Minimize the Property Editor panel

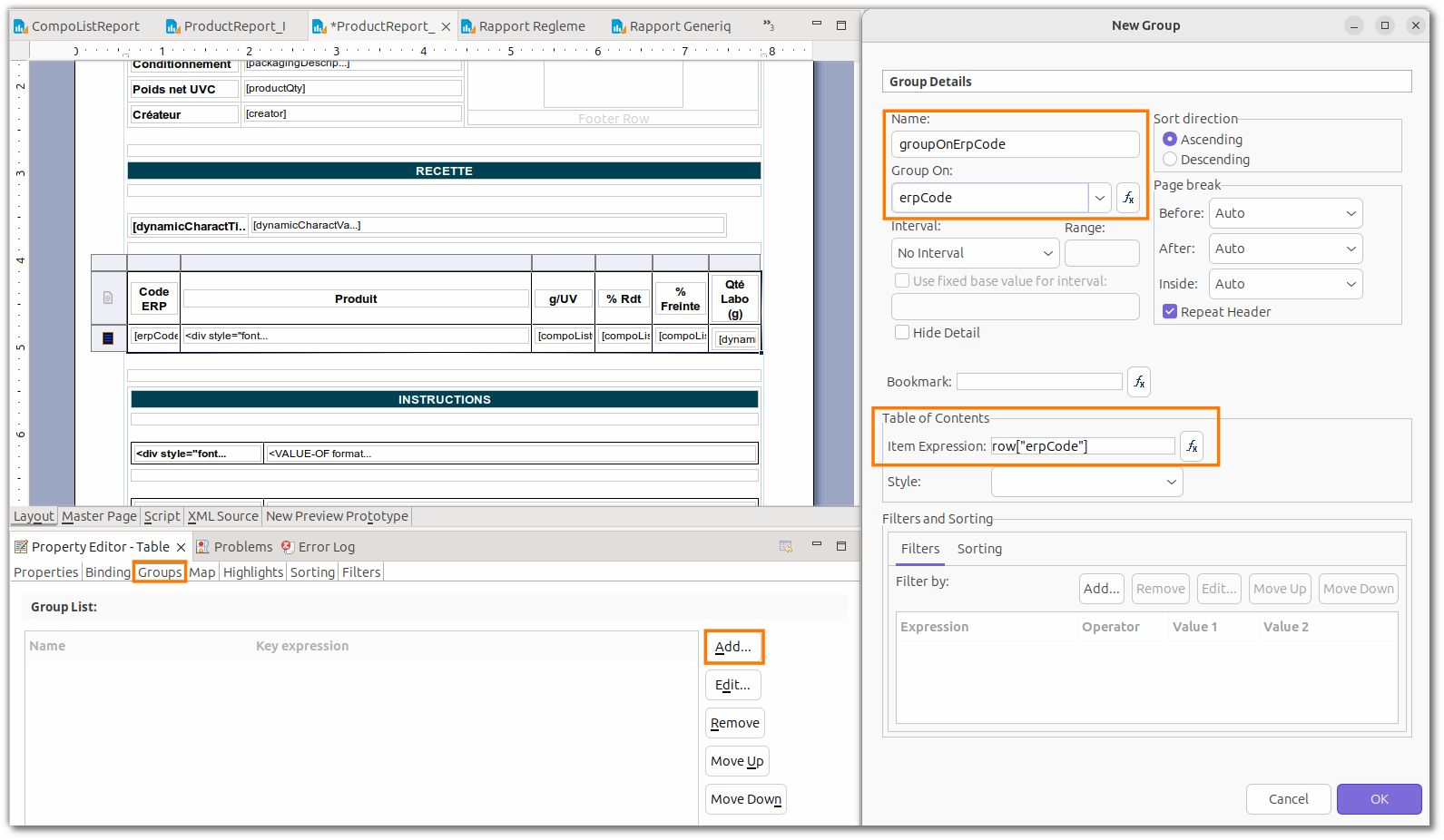816,545
